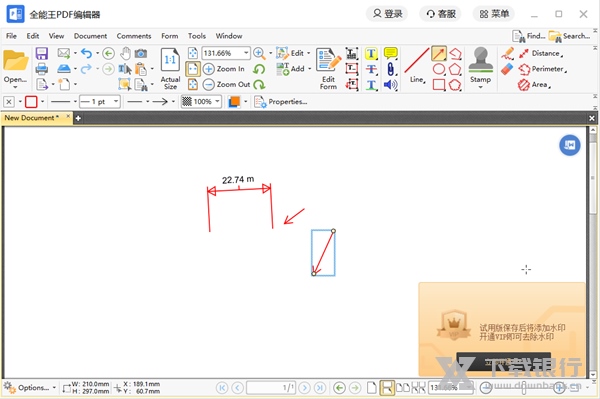Screen dimensions: 600x399
Task: Click the Edit Form button
Action: click(x=328, y=69)
